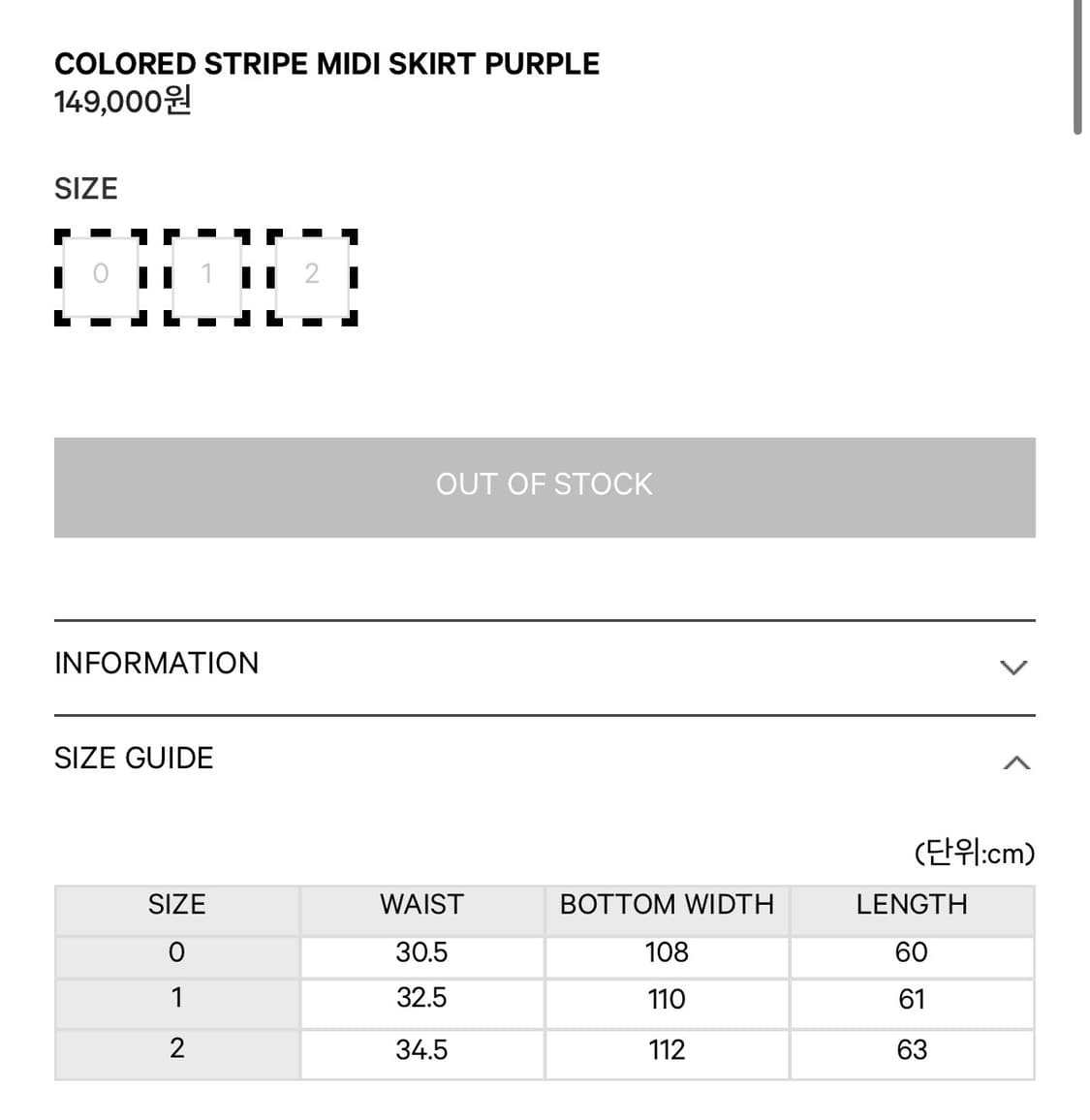Click the BOTTOM WIDTH column header
Screen dimensions: 1090x1120
click(x=667, y=904)
